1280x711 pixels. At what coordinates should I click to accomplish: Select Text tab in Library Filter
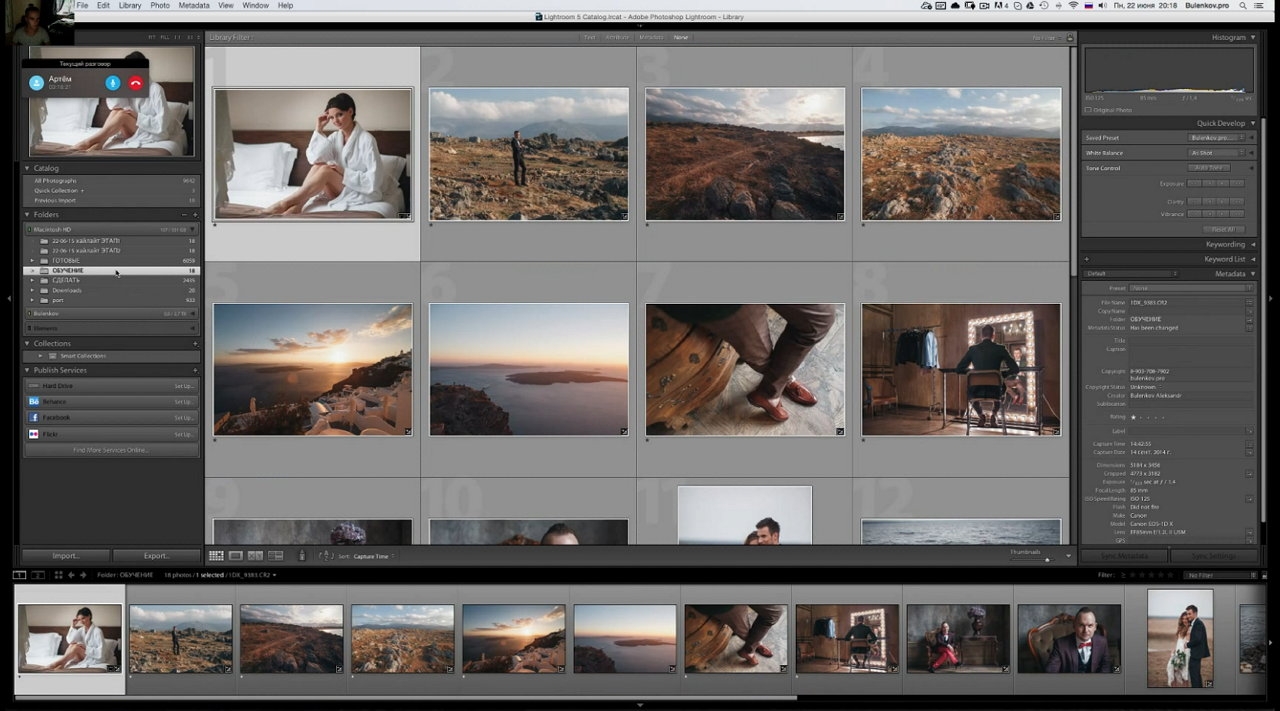point(589,38)
